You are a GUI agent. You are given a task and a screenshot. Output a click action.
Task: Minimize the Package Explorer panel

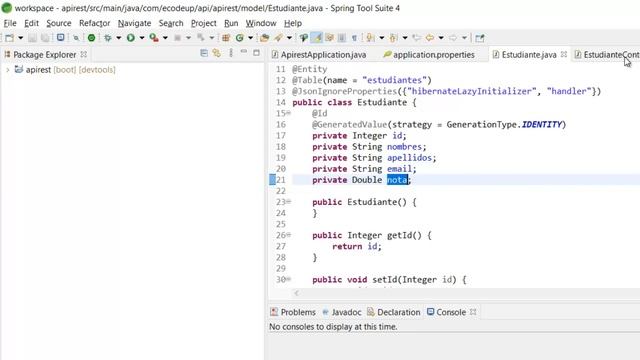[244, 52]
